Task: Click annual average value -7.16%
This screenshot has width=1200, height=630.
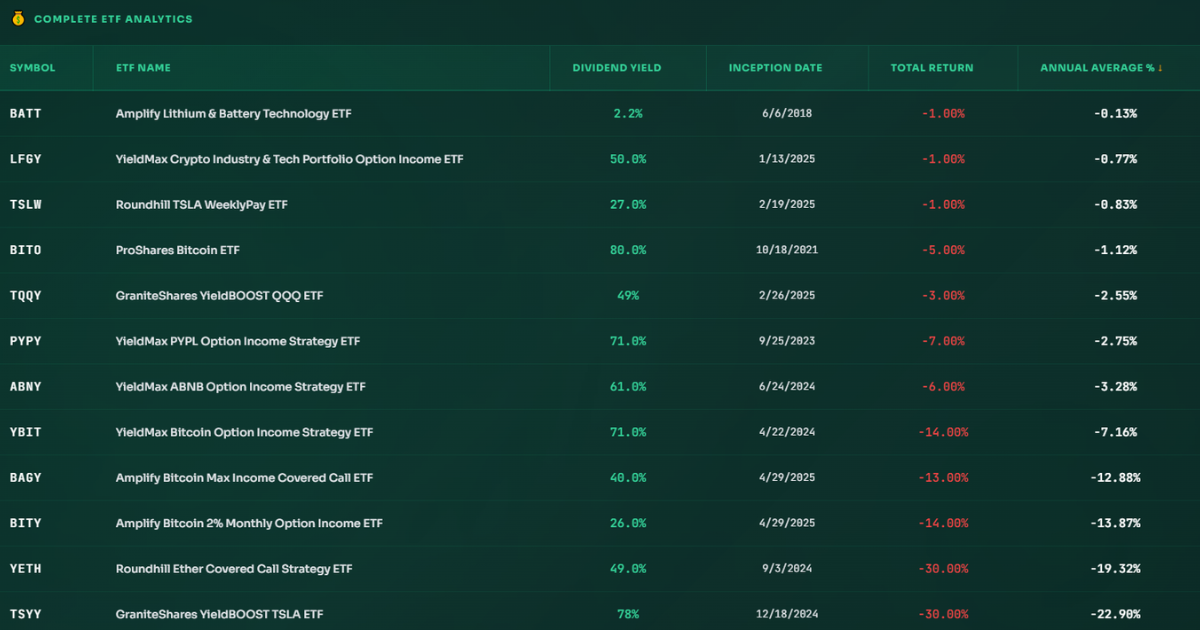Action: point(1115,432)
